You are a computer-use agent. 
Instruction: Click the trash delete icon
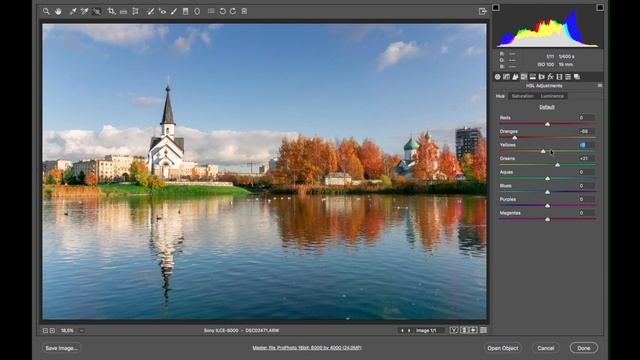click(244, 11)
